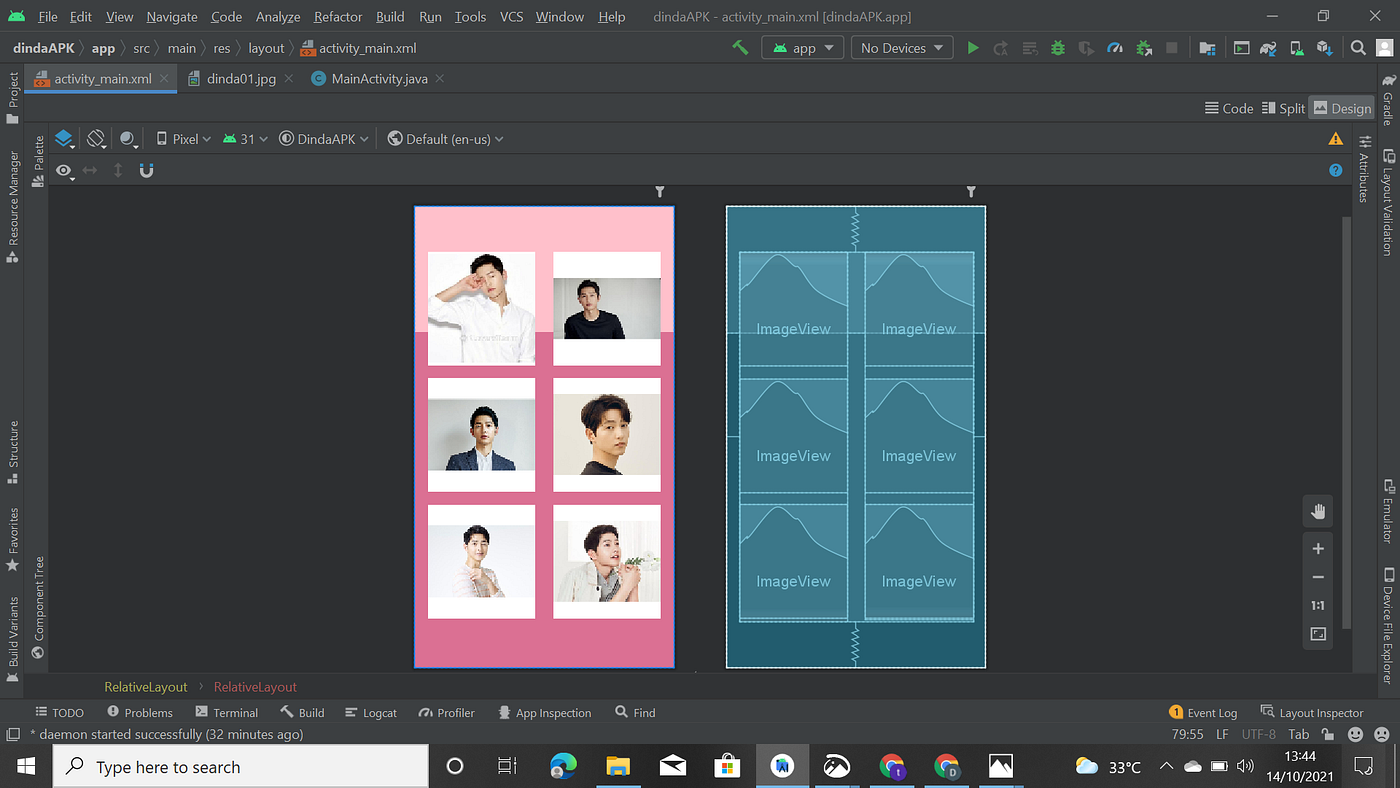Select the Pan surface tool

(x=1317, y=511)
